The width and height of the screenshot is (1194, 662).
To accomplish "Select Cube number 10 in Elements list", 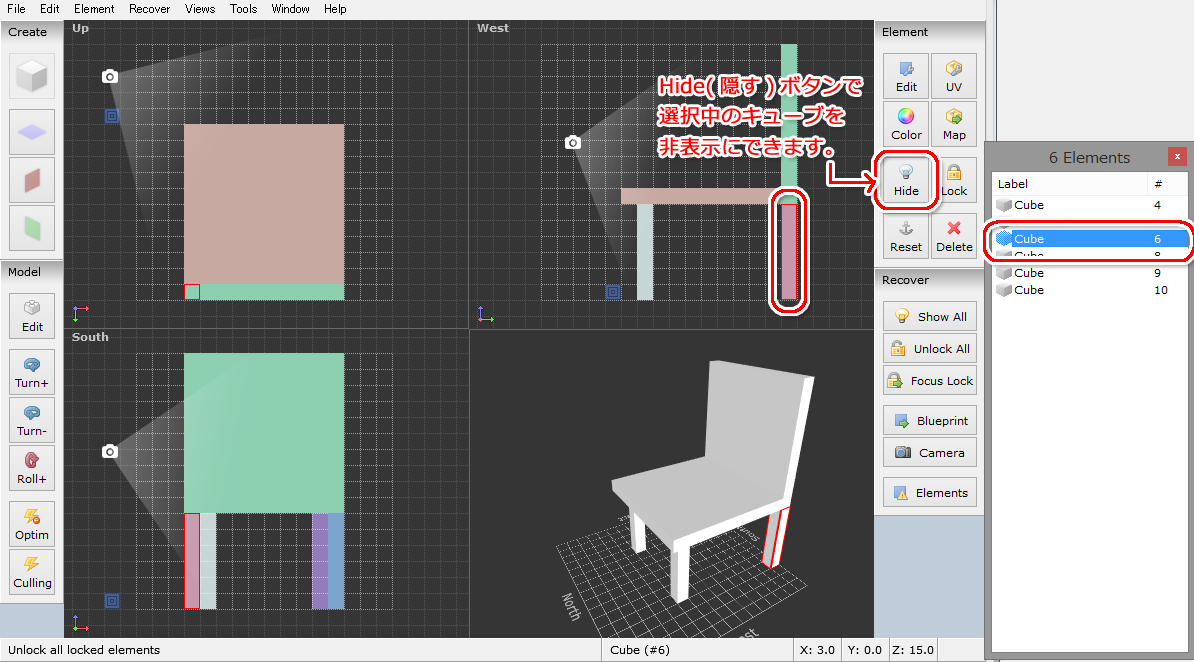I will pos(1089,290).
